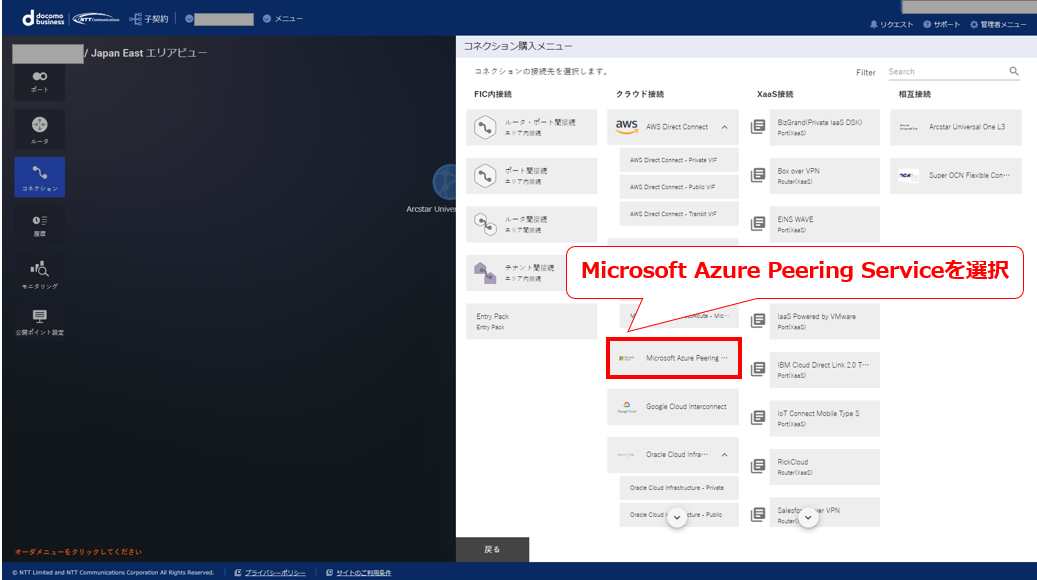Click the ポート間接続 connection icon
Screen dimensions: 1037x580
(x=485, y=176)
